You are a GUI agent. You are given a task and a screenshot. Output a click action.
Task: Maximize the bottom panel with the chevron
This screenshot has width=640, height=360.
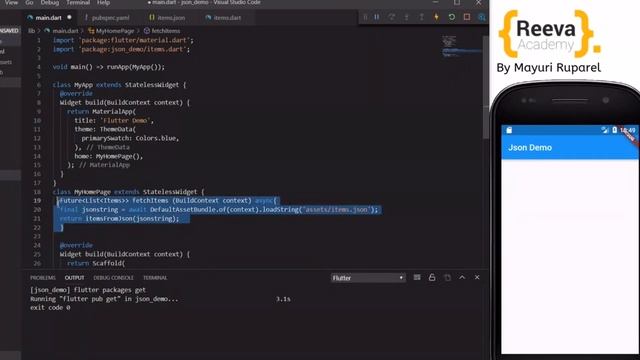462,278
